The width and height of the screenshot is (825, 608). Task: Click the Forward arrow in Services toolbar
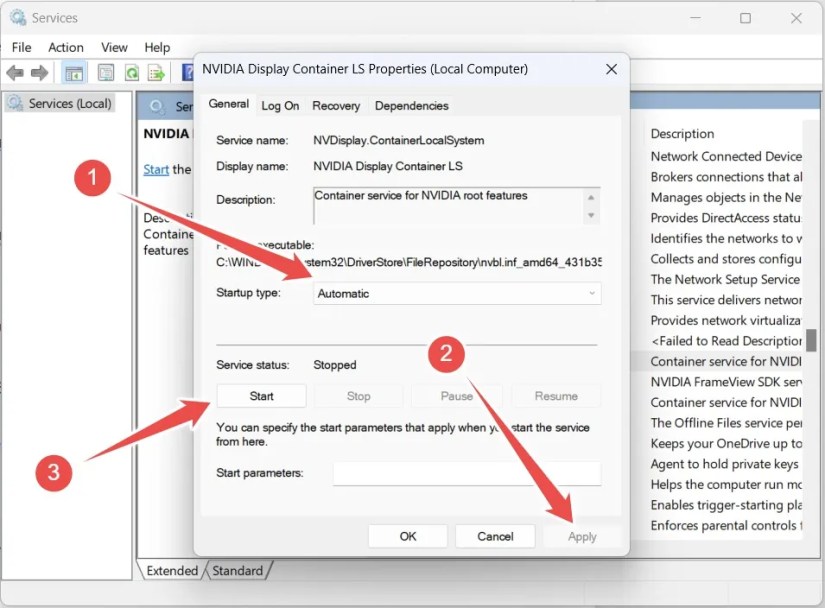click(39, 73)
